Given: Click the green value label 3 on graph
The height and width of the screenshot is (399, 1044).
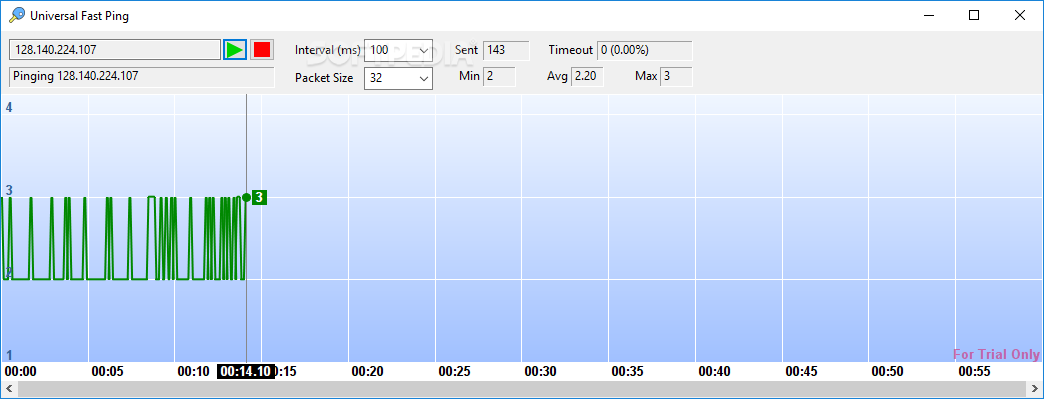Looking at the screenshot, I should click(259, 197).
